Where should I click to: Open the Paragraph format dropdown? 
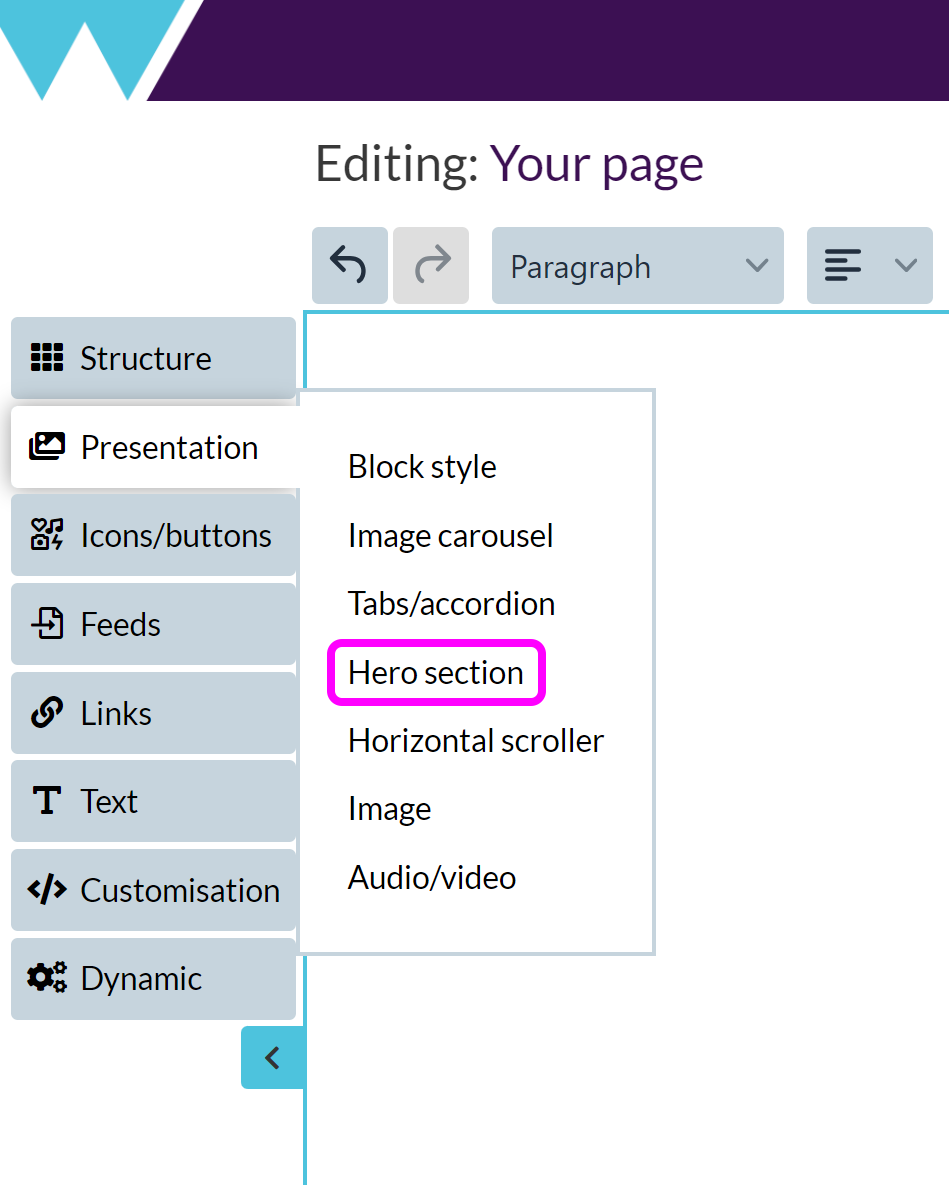coord(638,265)
